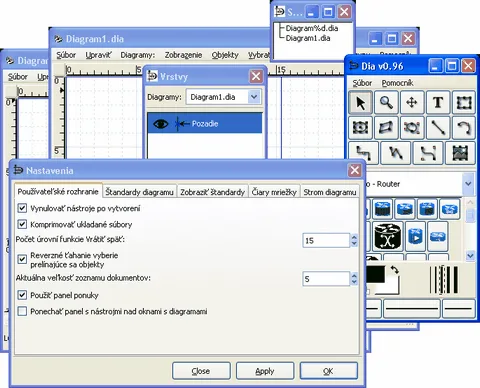Open the Router sheet dropdown in toolbox
The height and width of the screenshot is (388, 480).
pyautogui.click(x=468, y=184)
